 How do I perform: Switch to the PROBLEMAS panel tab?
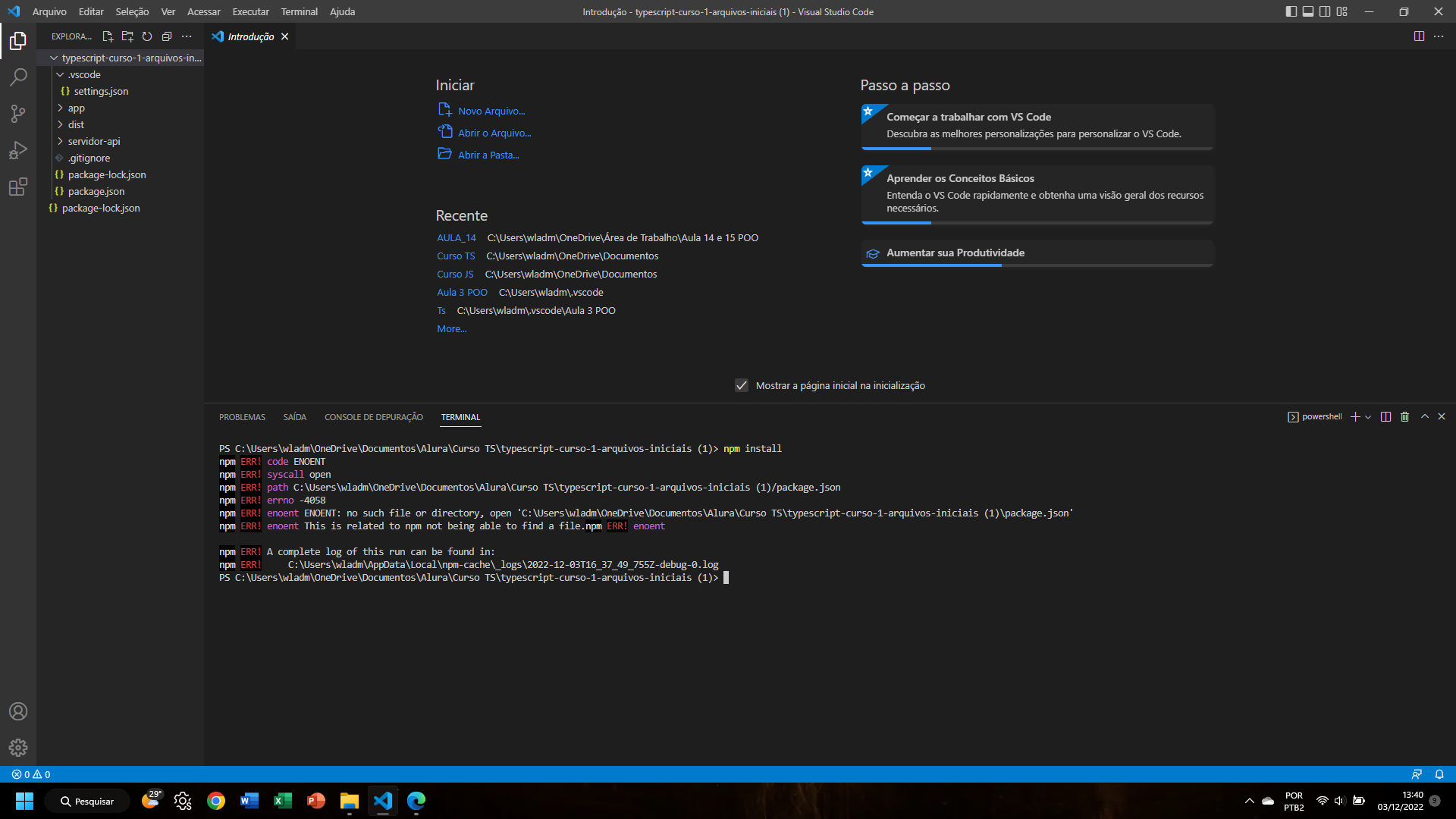click(242, 417)
